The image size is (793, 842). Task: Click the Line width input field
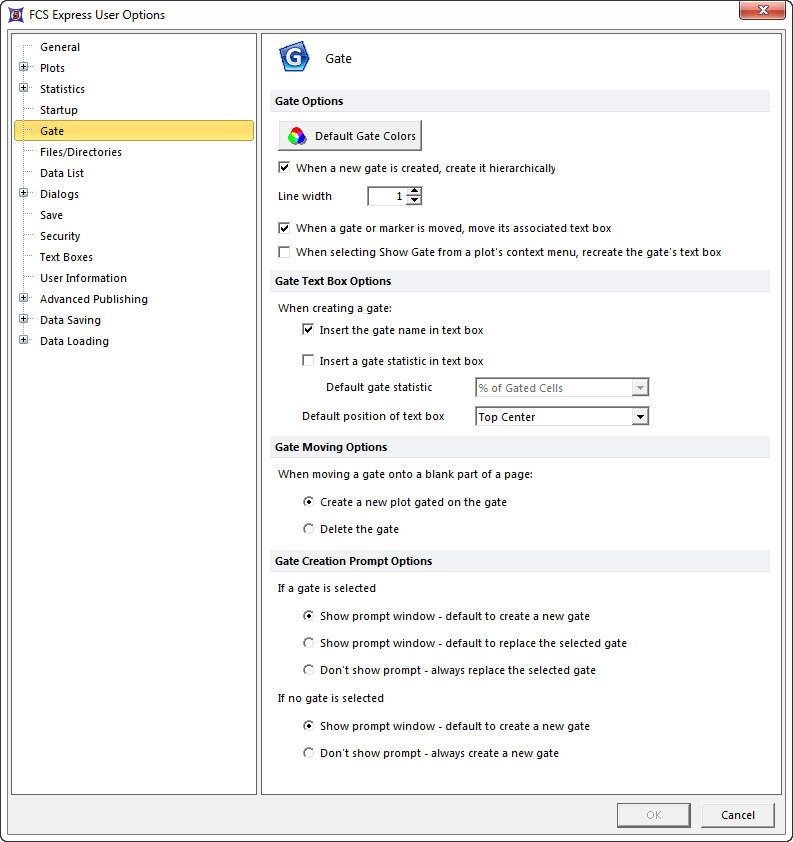388,196
